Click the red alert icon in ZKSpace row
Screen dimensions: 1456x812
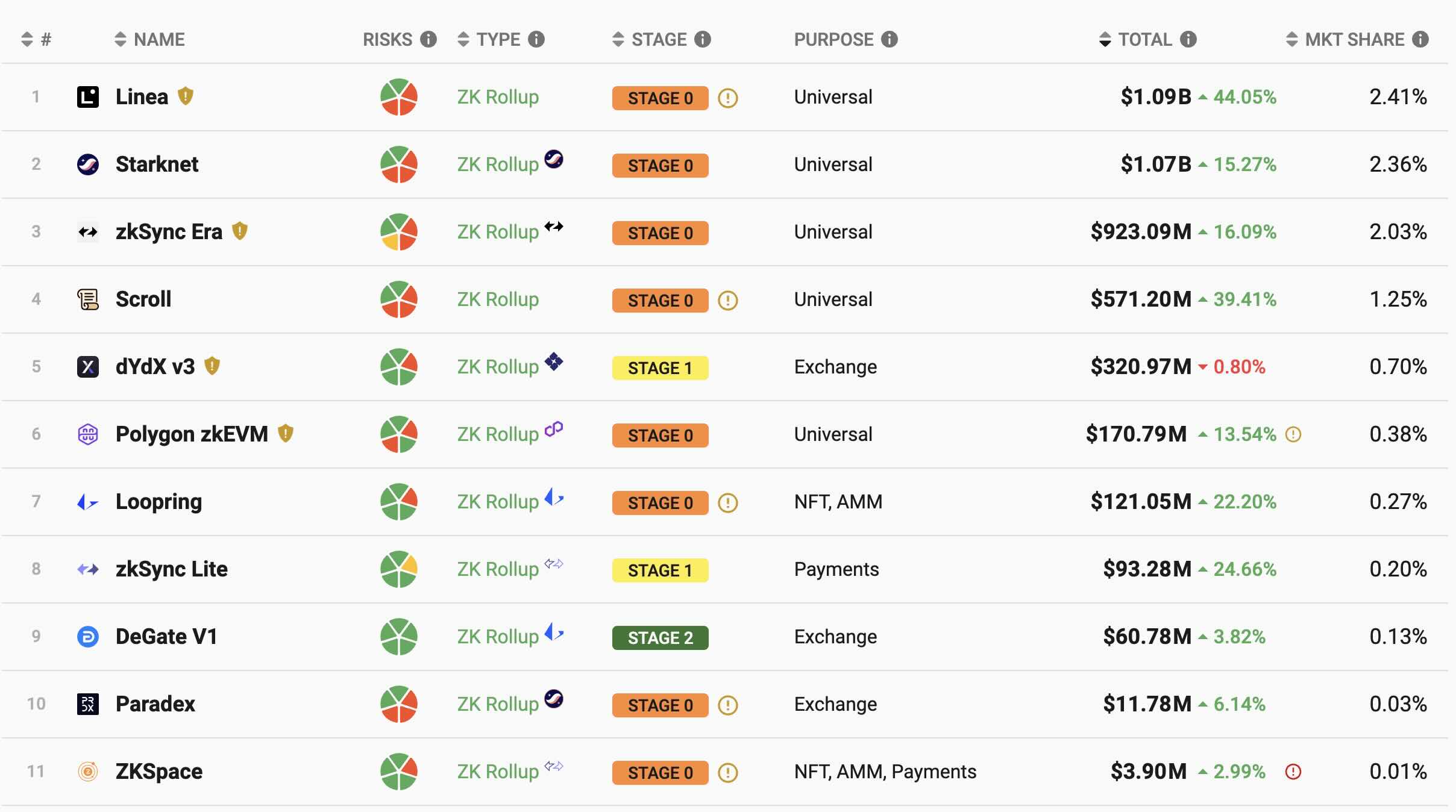[1293, 772]
